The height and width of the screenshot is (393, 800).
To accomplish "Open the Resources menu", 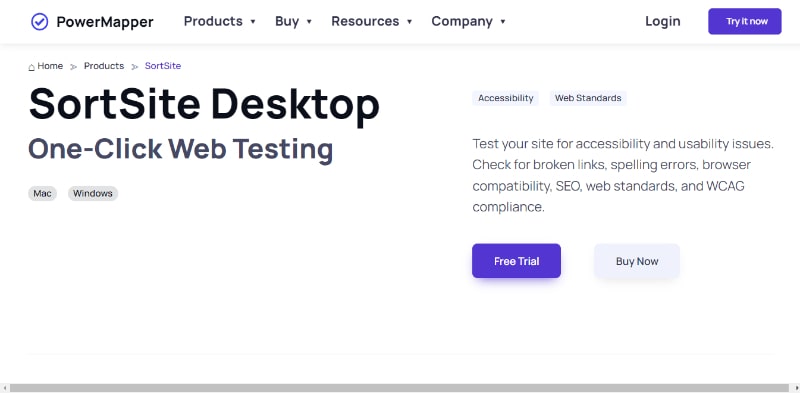I will (x=365, y=21).
